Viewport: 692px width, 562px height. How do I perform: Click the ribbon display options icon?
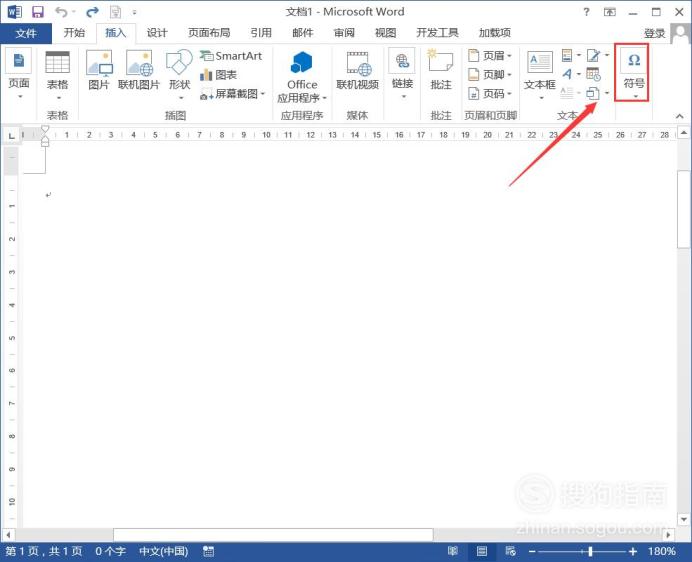pyautogui.click(x=610, y=12)
